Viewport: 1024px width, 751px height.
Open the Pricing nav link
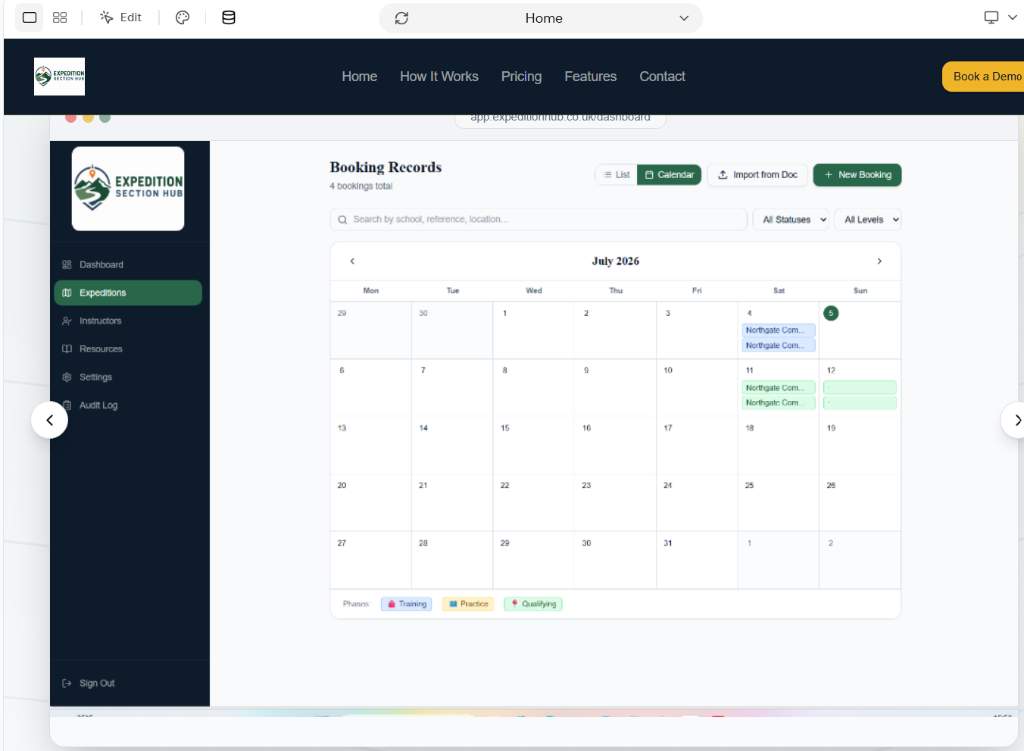coord(521,76)
